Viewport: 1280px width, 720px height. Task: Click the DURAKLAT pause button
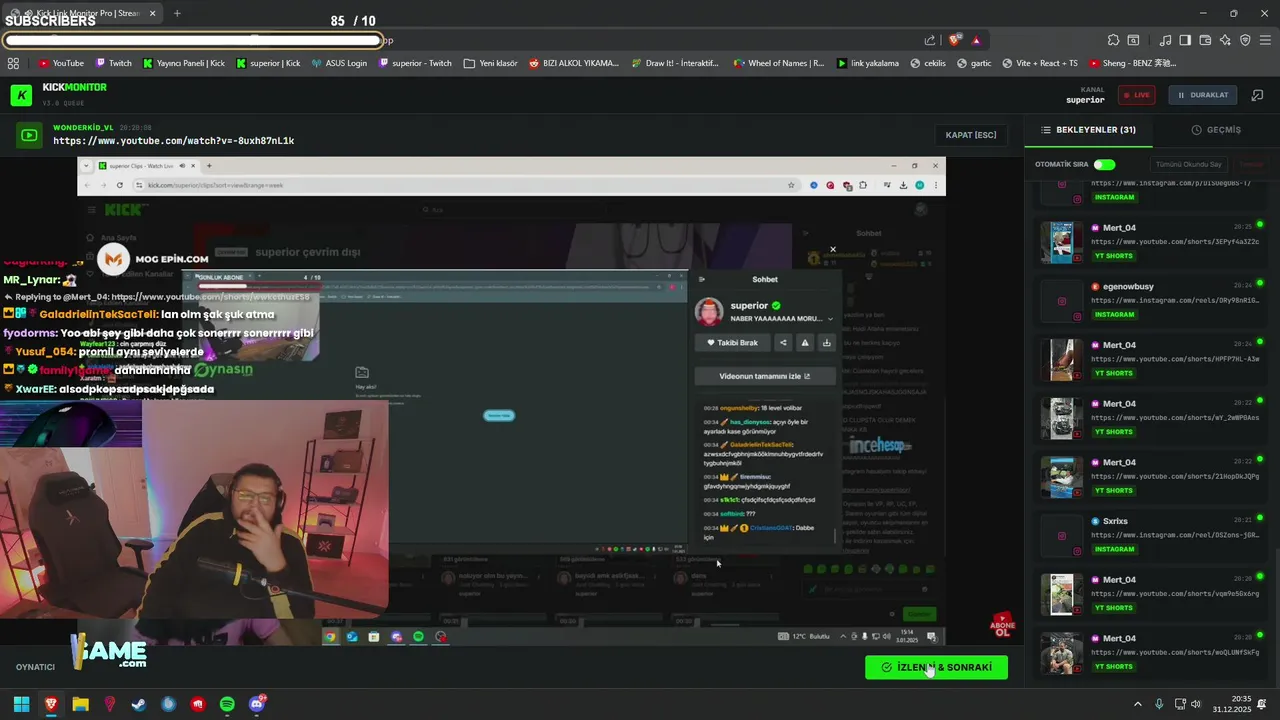tap(1202, 95)
